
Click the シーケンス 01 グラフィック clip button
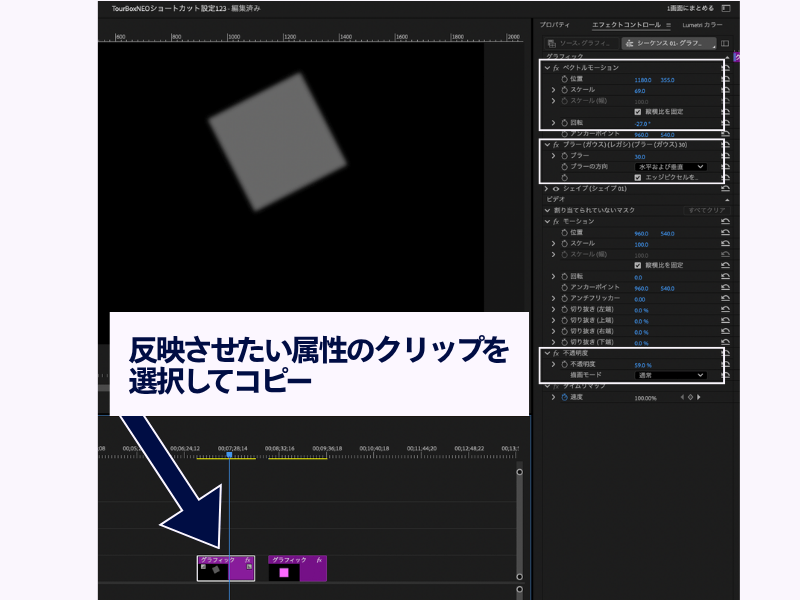[x=668, y=44]
